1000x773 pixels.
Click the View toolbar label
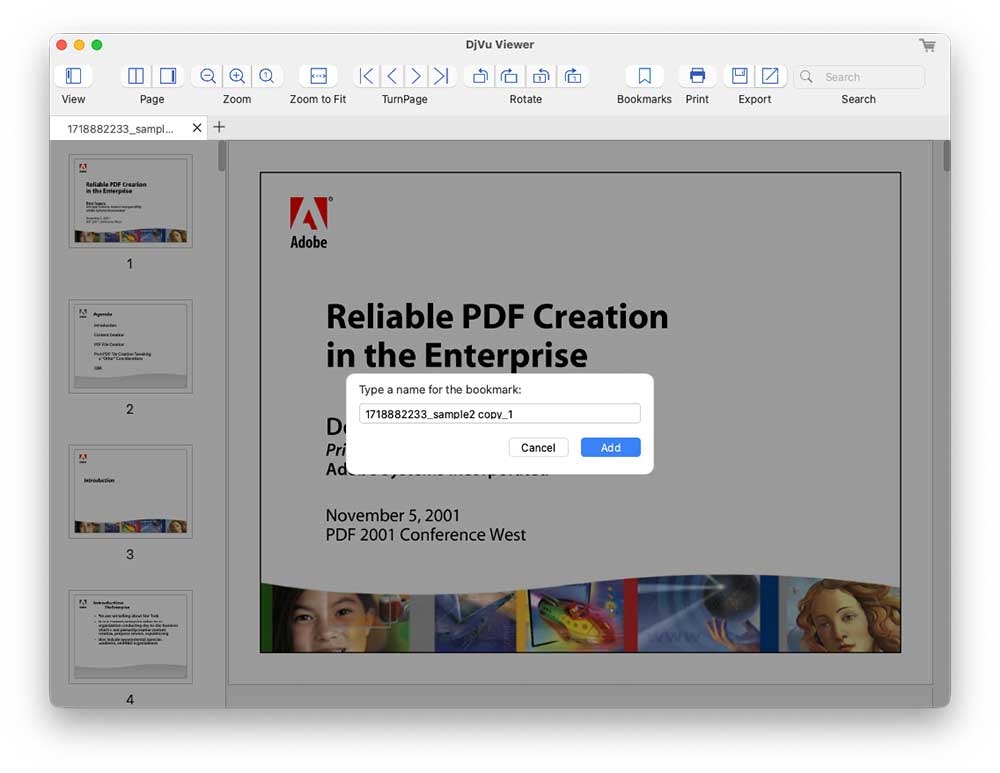click(73, 99)
